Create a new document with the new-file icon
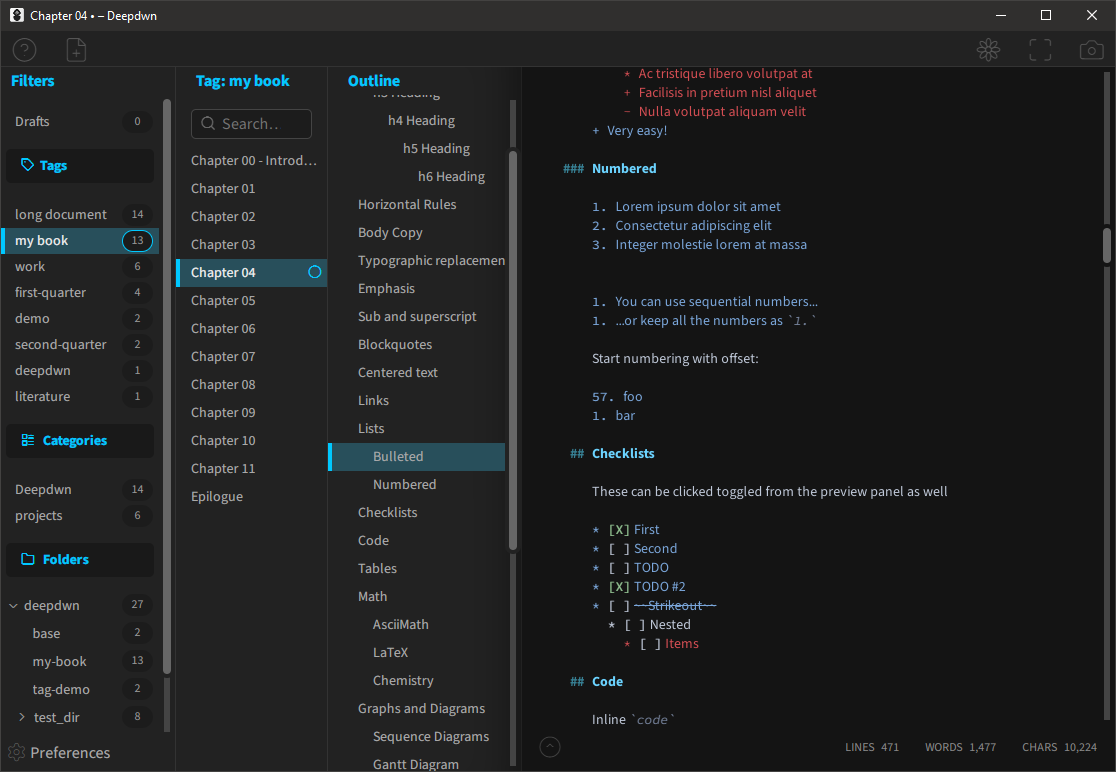The image size is (1116, 772). point(75,49)
